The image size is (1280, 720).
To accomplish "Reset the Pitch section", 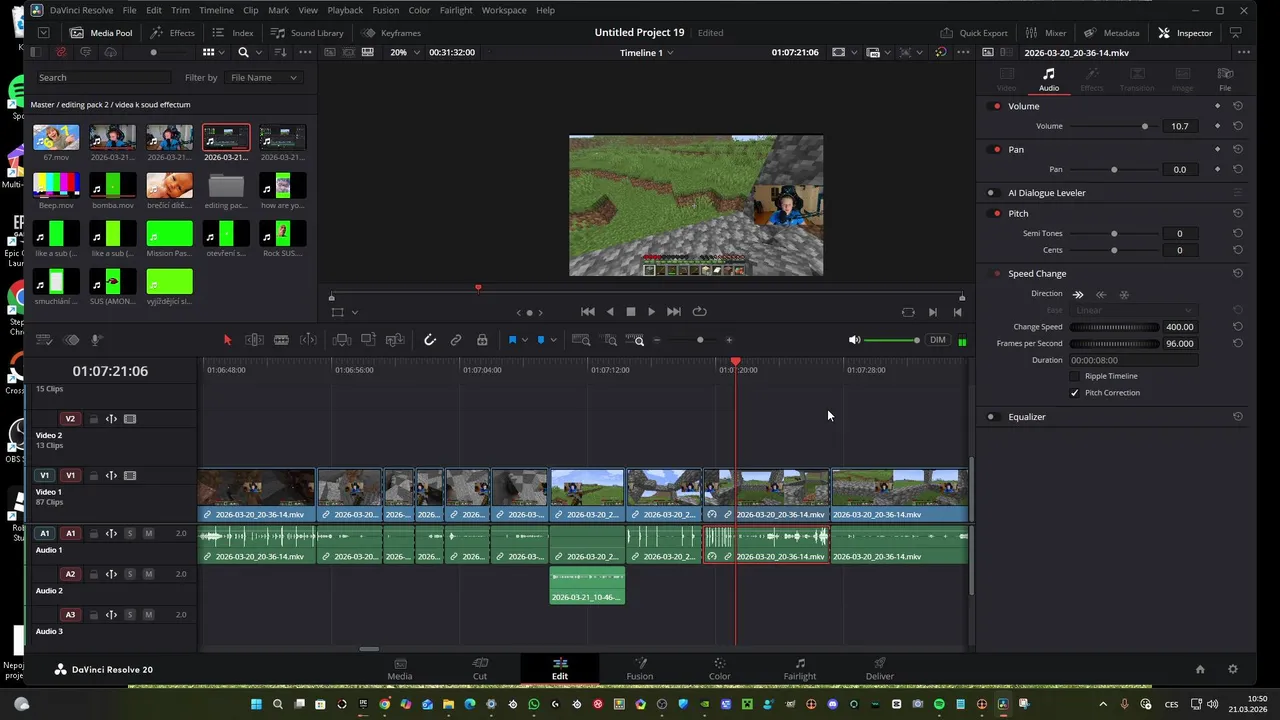I will [1238, 213].
